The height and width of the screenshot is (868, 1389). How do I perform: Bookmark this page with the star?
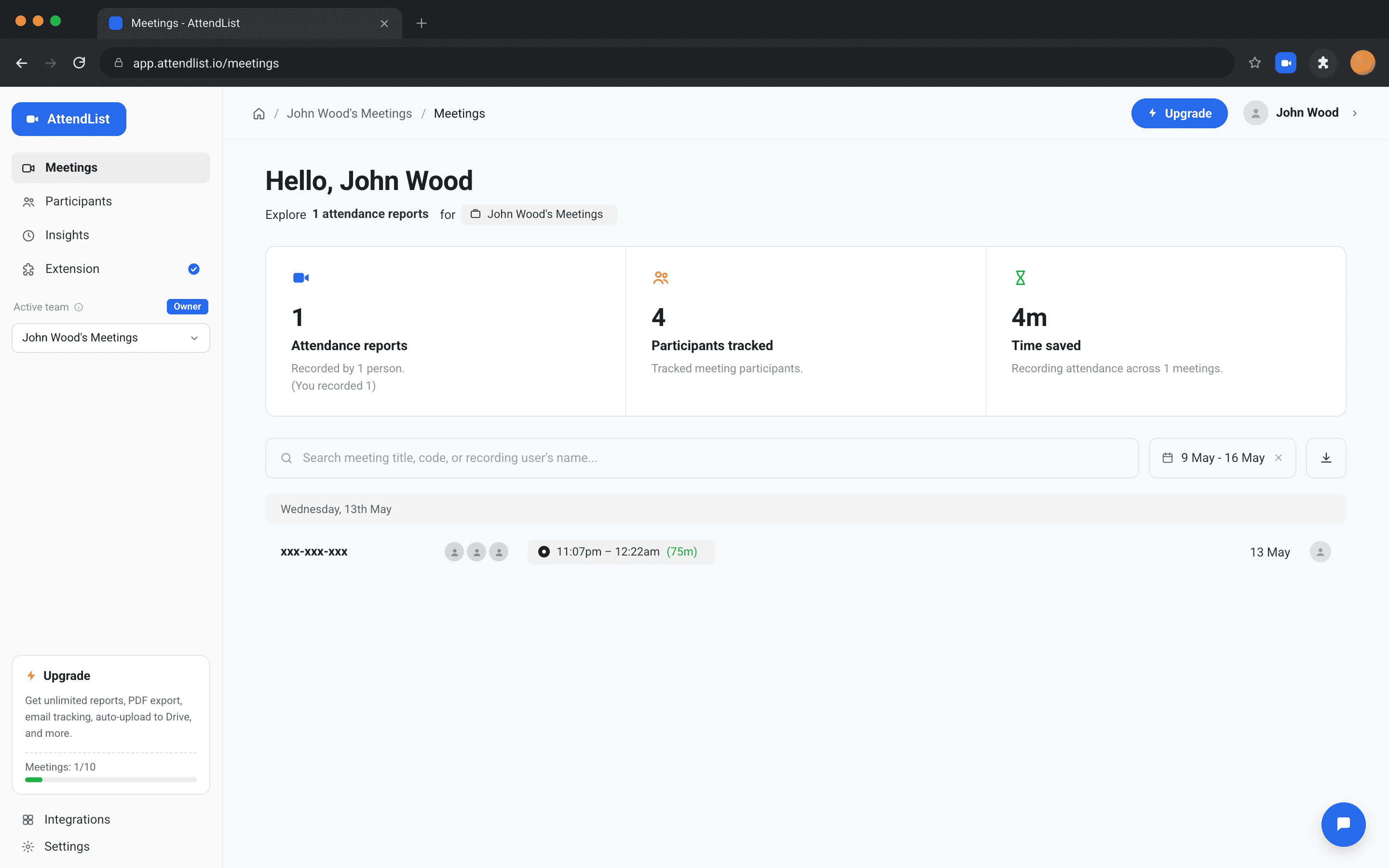tap(1255, 63)
